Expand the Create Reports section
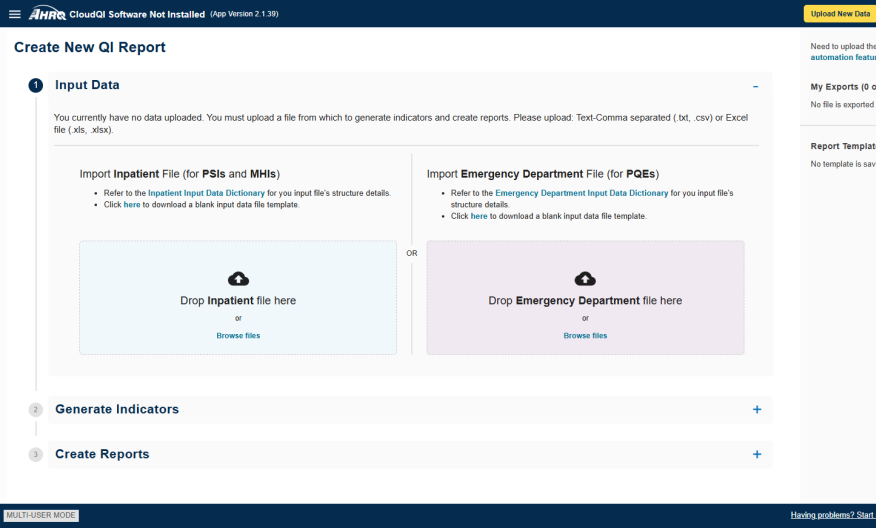The image size is (876, 528). point(756,455)
